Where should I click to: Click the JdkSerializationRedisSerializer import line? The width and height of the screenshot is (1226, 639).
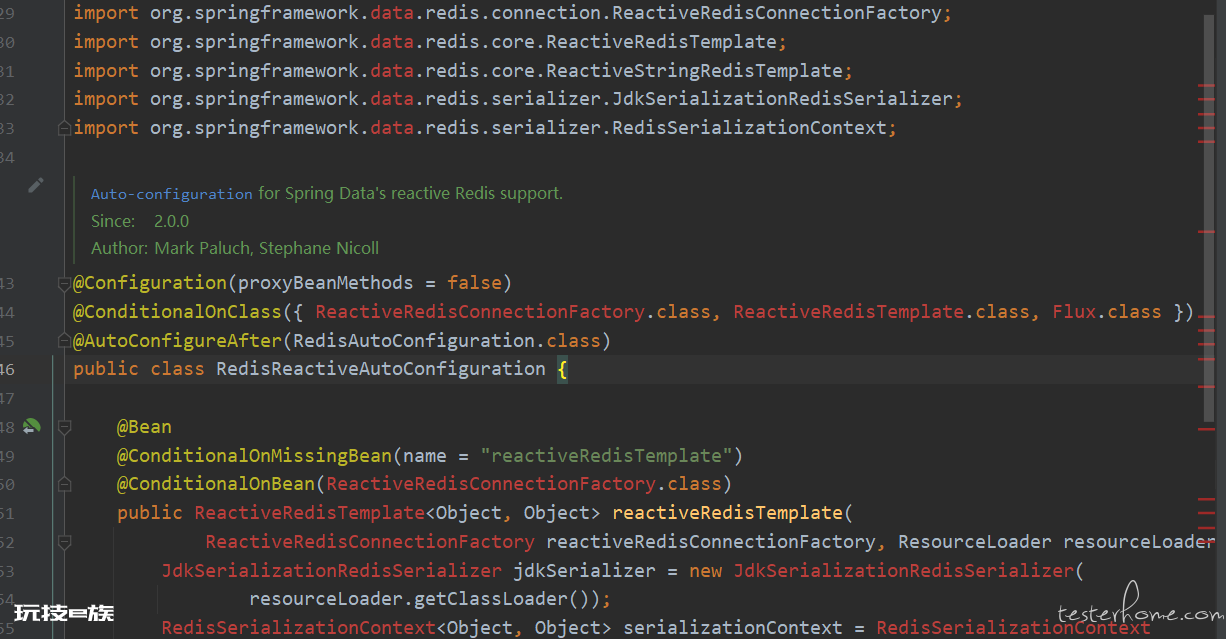pos(518,99)
